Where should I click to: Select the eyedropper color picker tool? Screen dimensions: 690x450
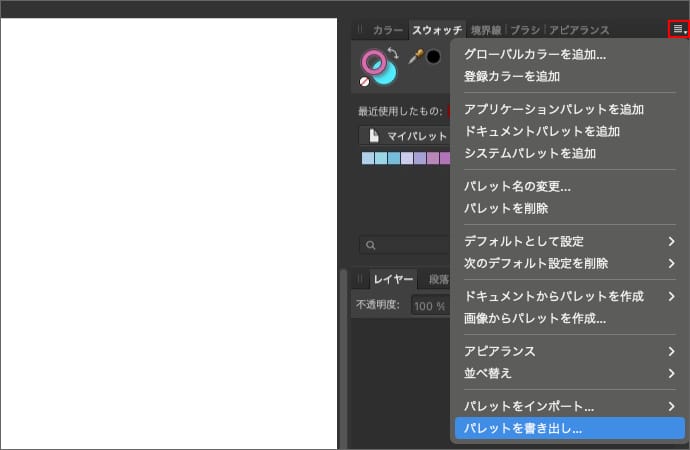pos(416,56)
